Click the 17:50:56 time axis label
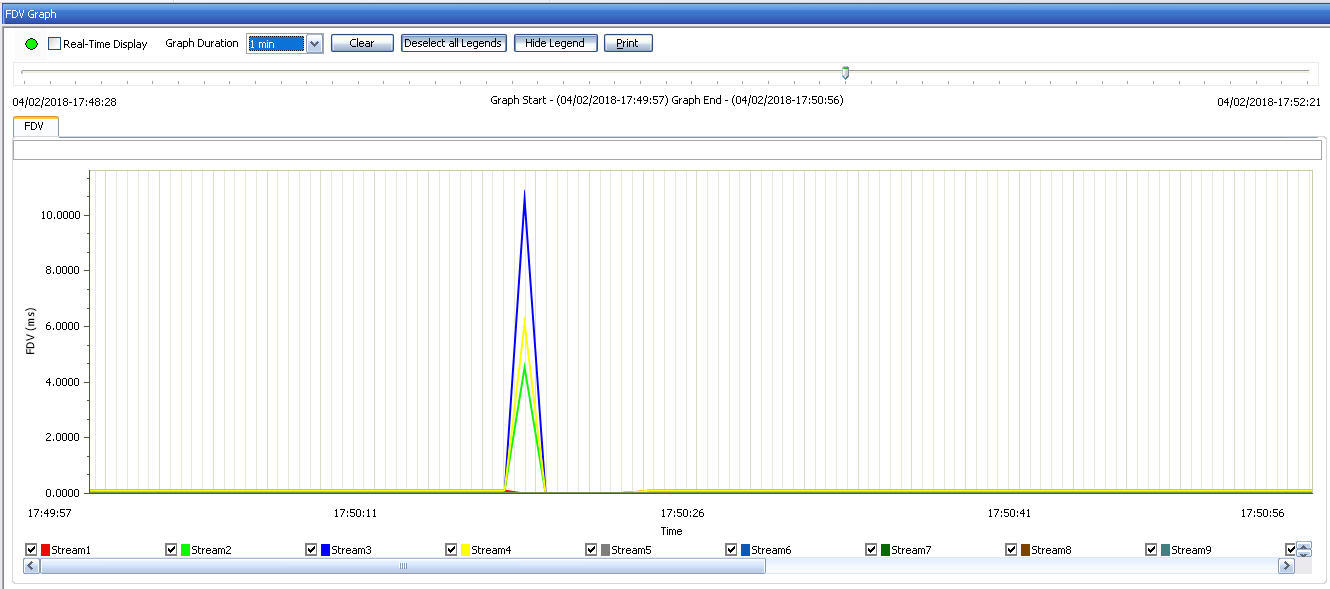The width and height of the screenshot is (1330, 589). [1262, 513]
